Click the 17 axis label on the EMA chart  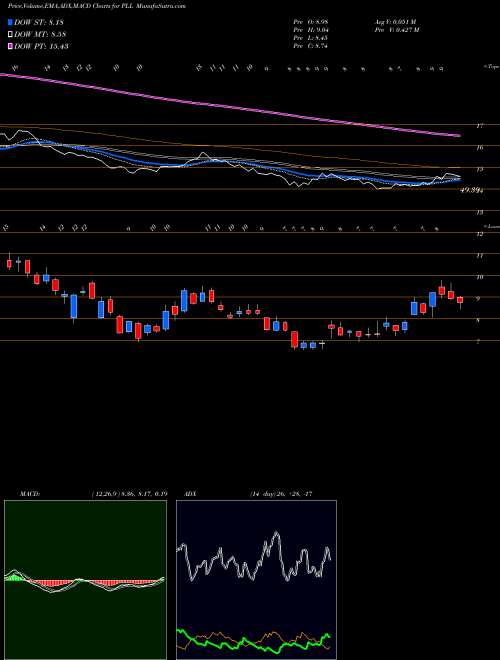click(480, 125)
